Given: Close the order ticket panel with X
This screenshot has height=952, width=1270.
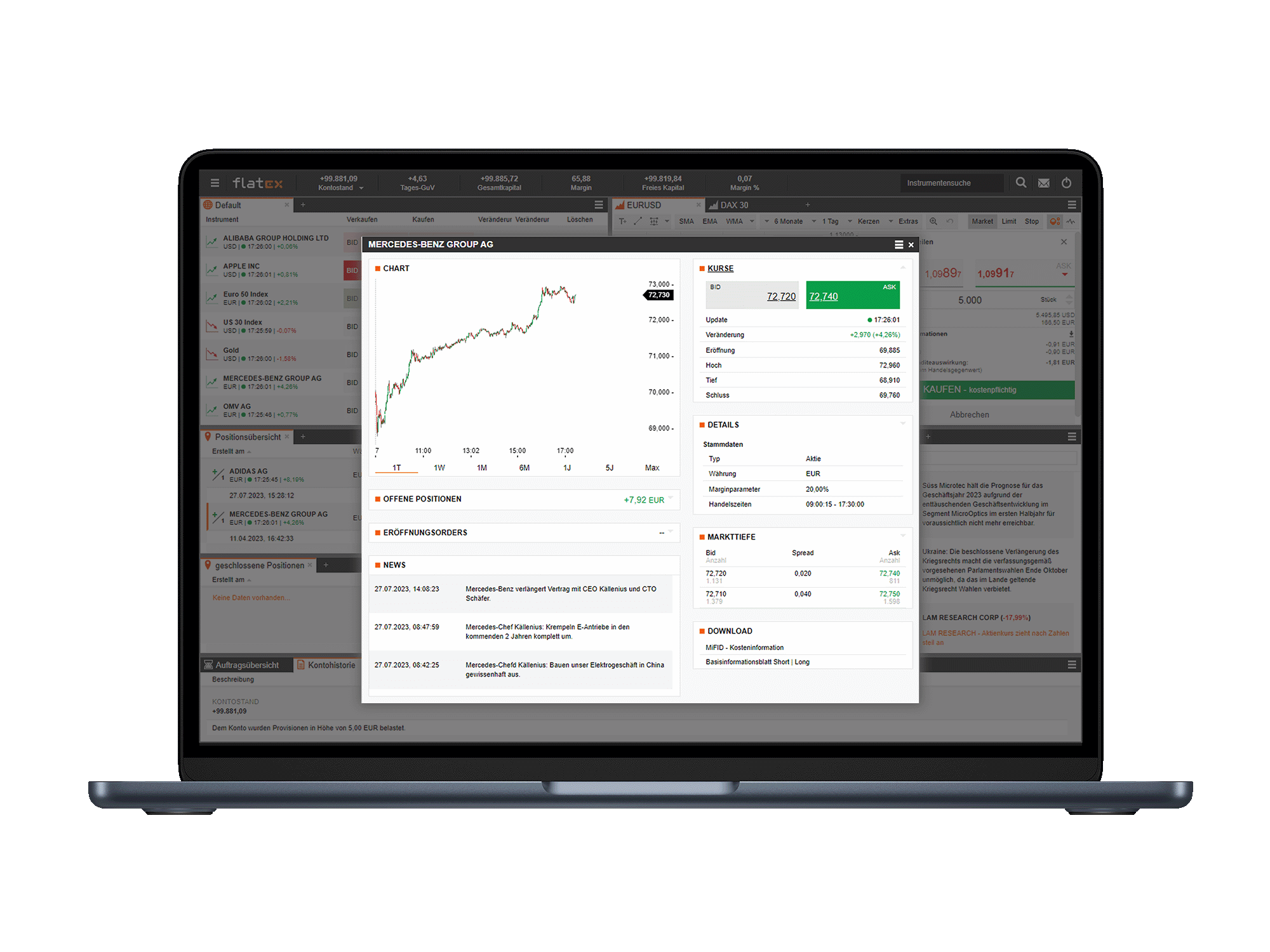Looking at the screenshot, I should (1064, 242).
